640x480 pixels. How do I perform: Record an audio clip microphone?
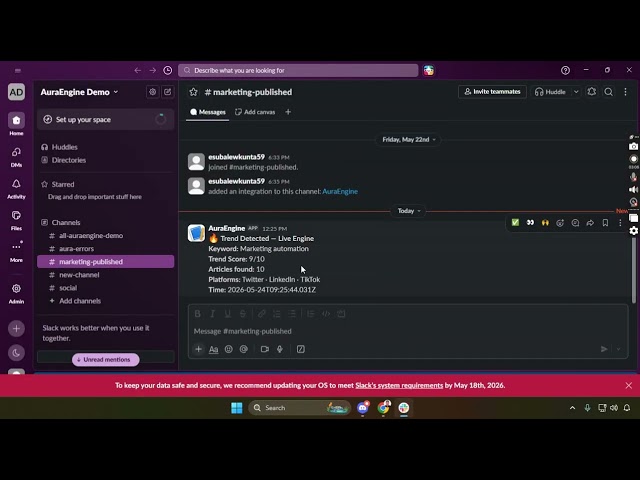(x=280, y=349)
